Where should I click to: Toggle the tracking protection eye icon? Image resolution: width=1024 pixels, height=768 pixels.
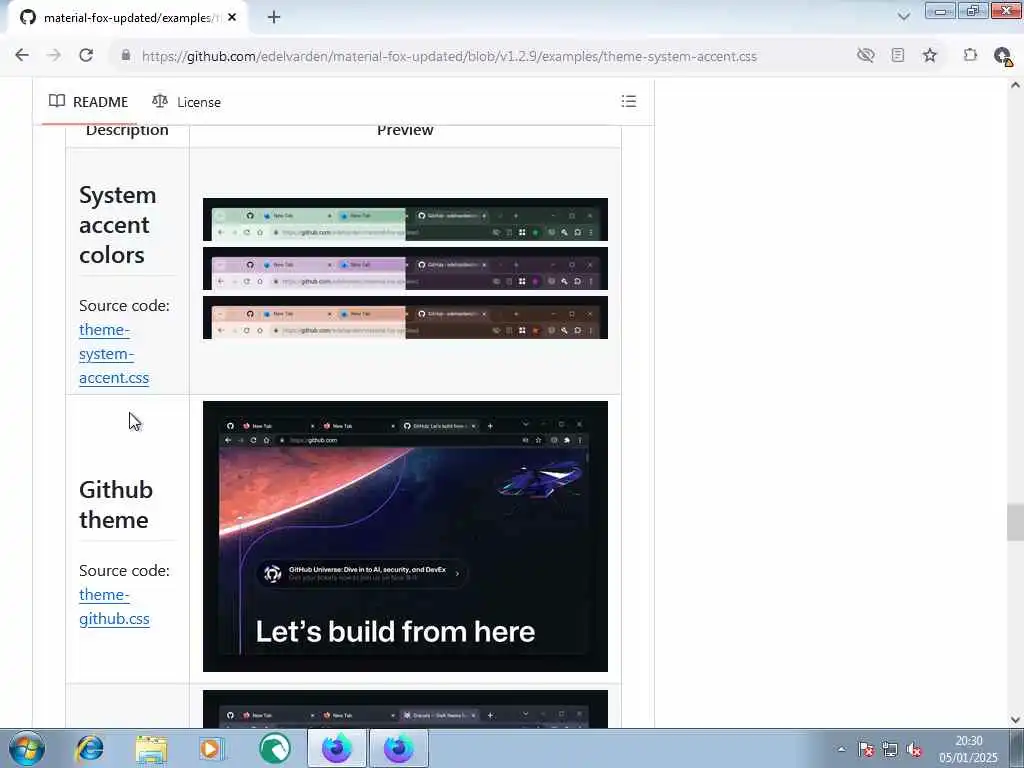(x=865, y=56)
